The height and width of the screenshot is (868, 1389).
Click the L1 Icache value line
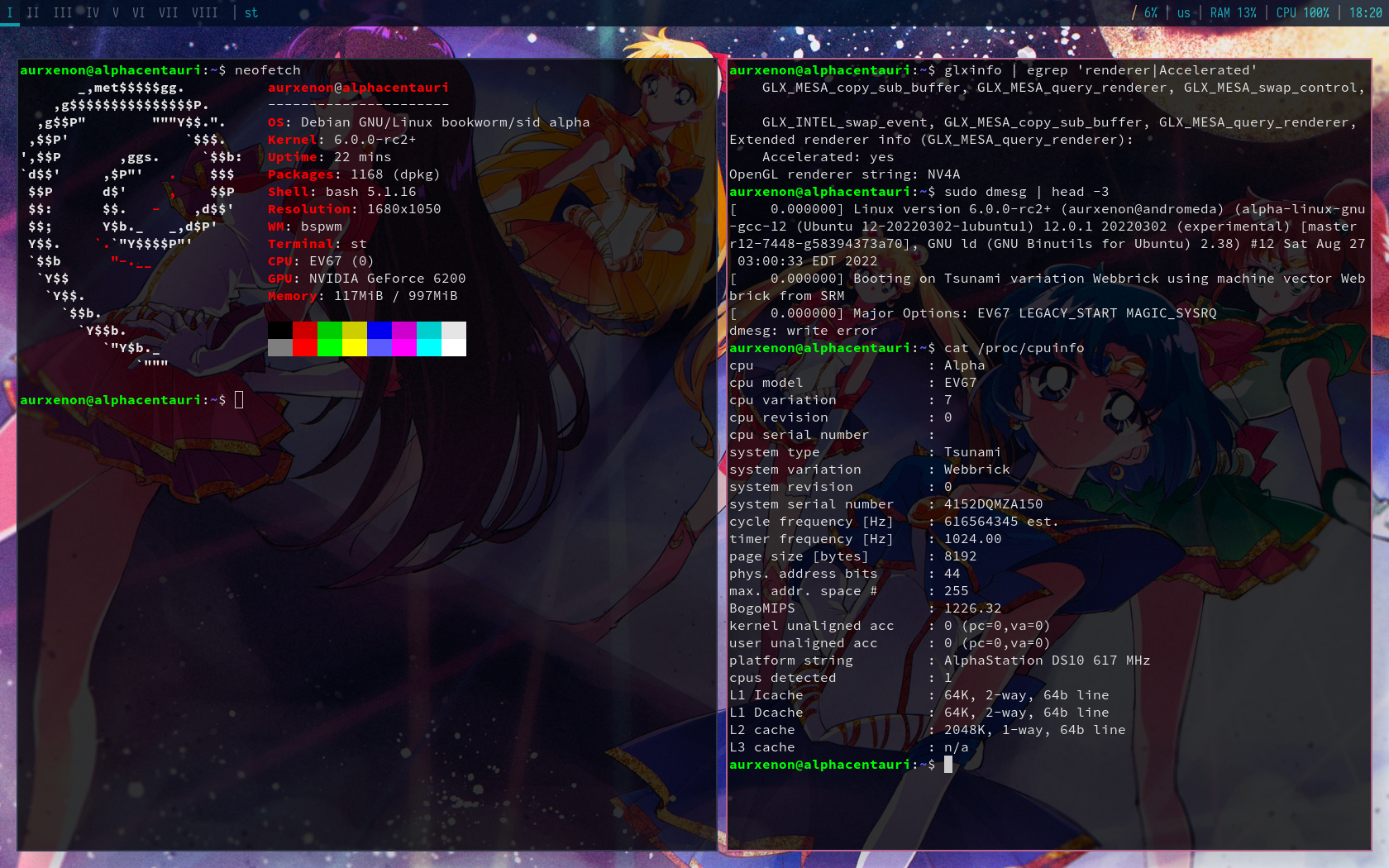coord(1027,695)
